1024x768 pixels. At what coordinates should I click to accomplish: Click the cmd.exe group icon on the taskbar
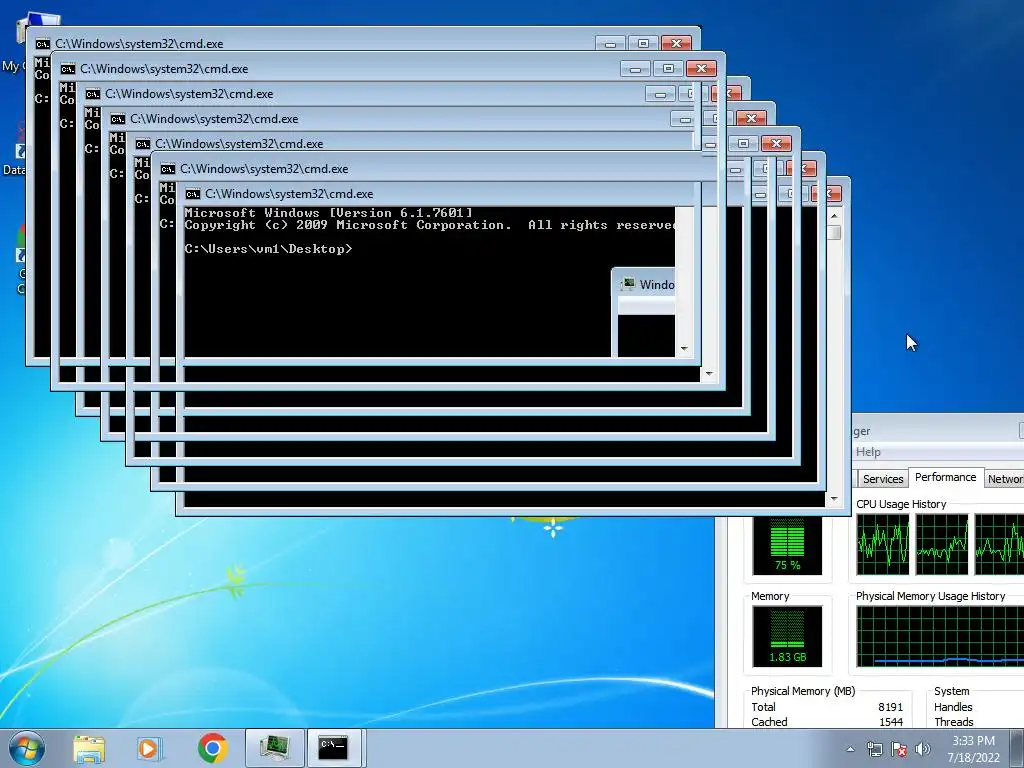pyautogui.click(x=334, y=748)
